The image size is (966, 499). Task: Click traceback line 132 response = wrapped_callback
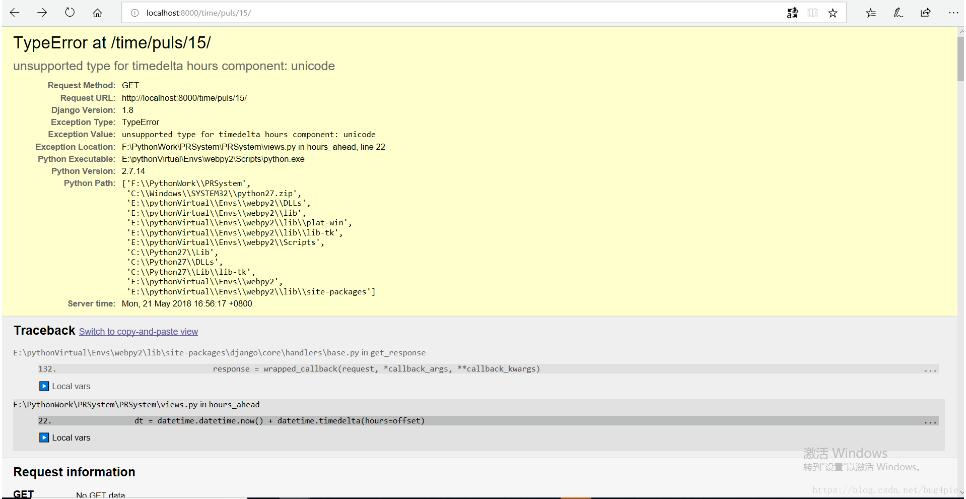tap(488, 369)
